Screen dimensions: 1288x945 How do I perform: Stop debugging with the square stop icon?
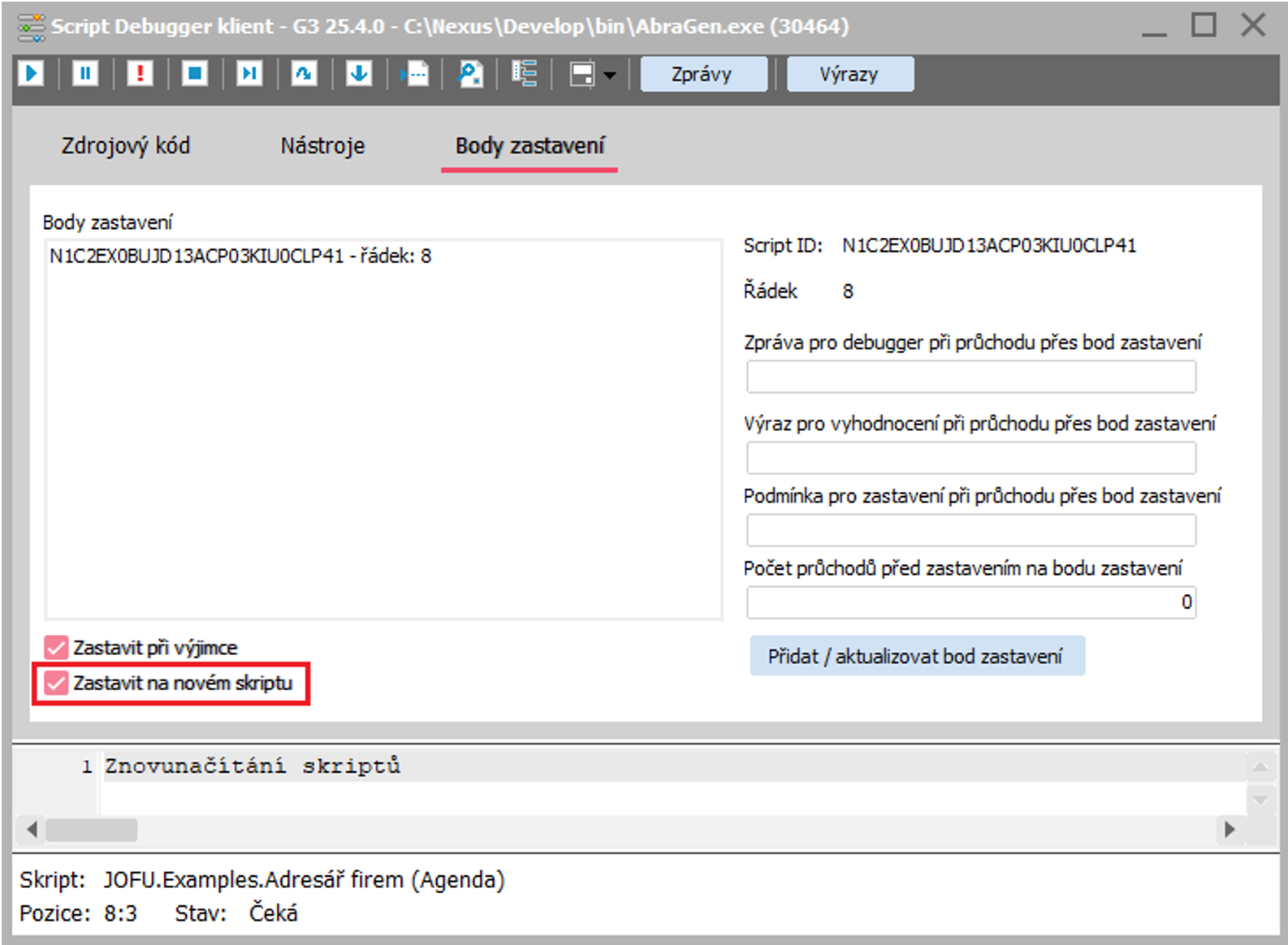[195, 74]
